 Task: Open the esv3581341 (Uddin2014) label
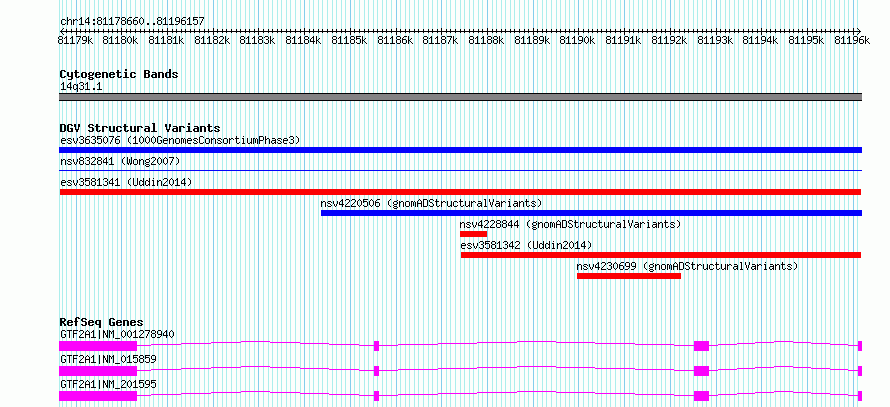[126, 182]
